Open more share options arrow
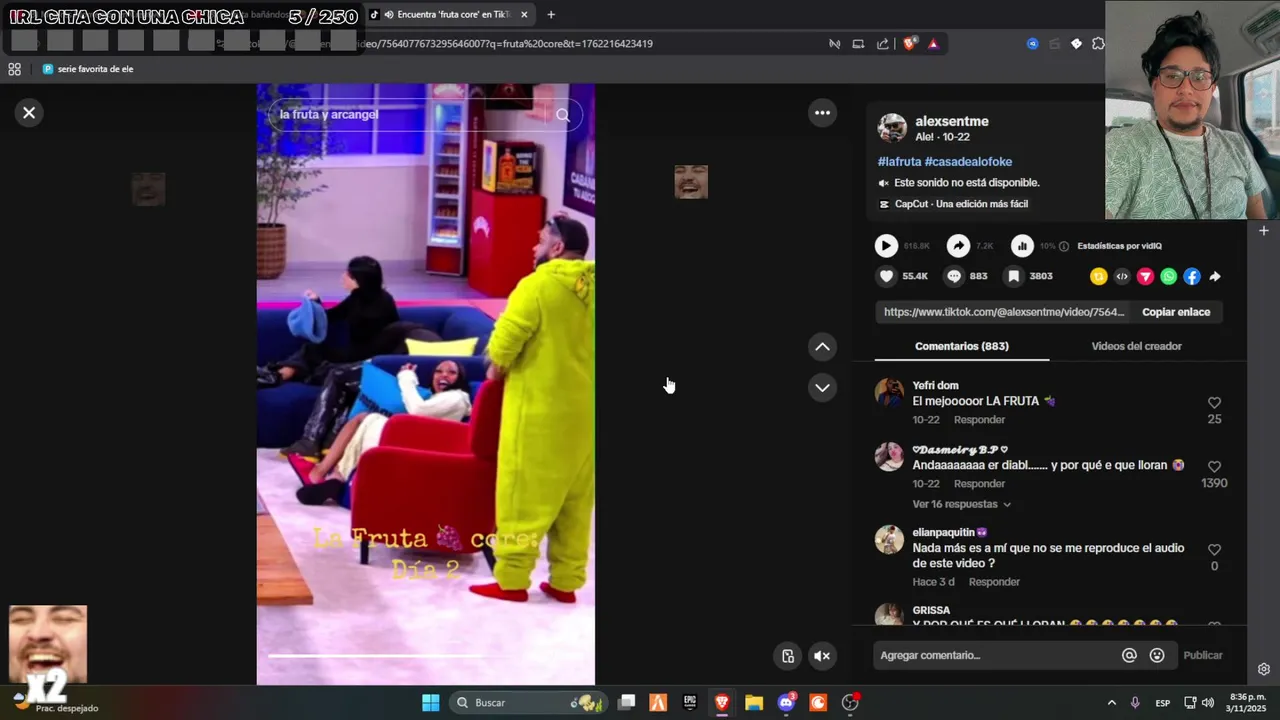 pos(1215,276)
